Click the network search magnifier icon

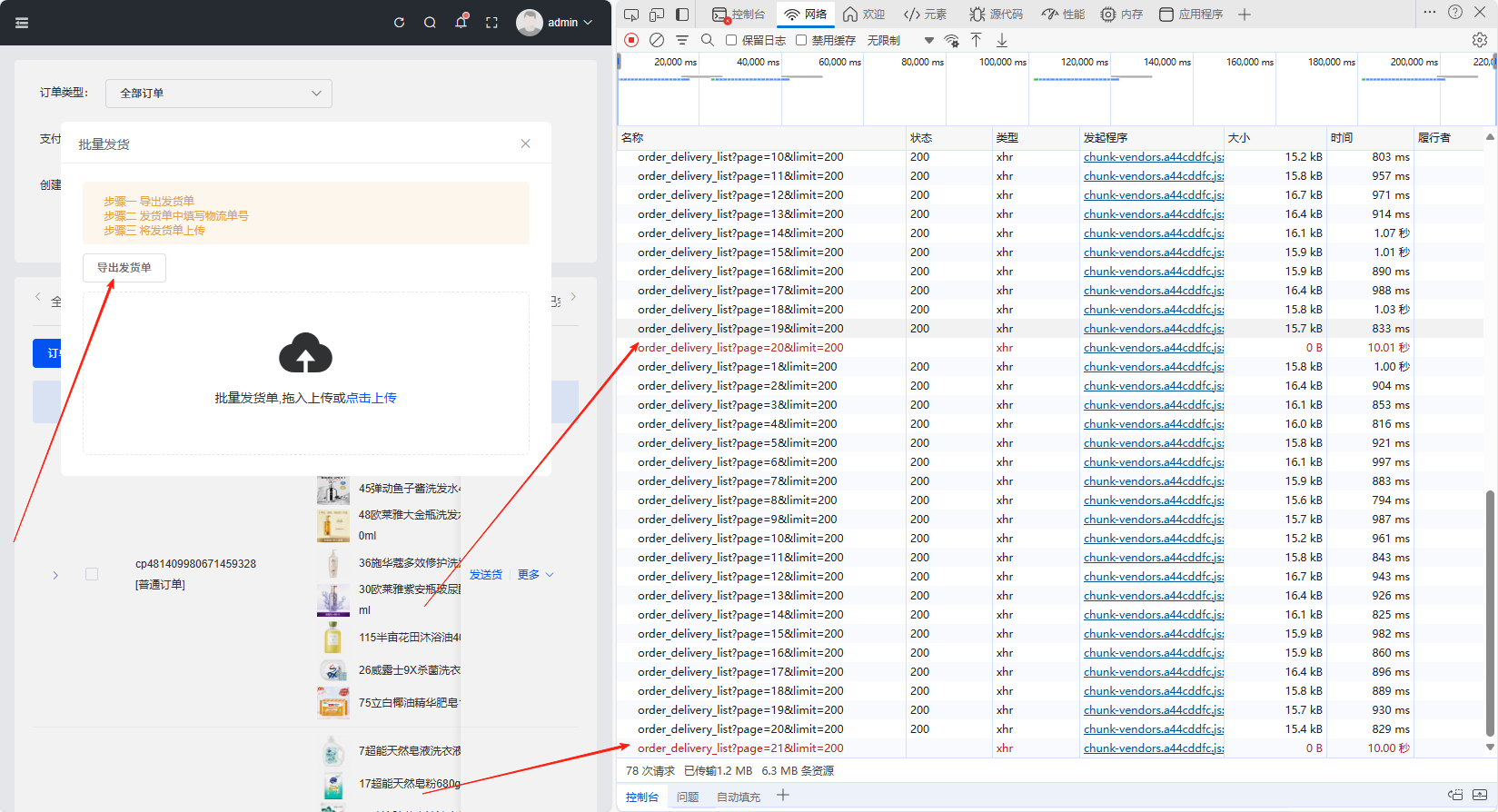click(708, 40)
